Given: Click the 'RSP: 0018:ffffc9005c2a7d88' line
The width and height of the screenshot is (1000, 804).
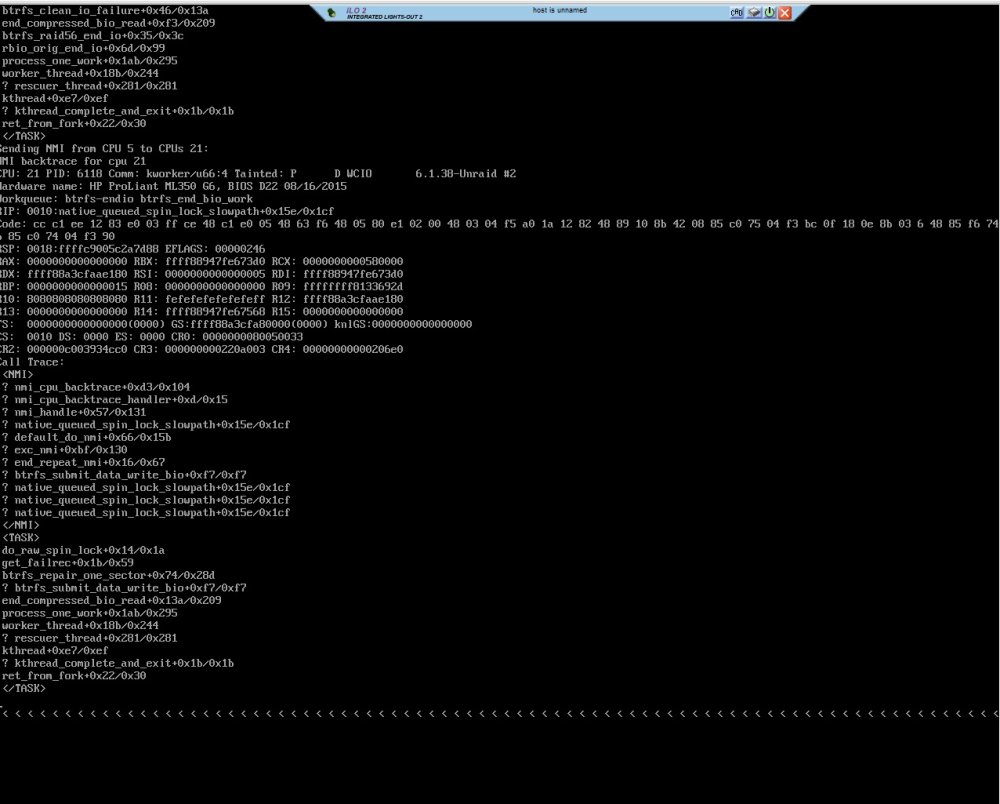Looking at the screenshot, I should click(133, 249).
